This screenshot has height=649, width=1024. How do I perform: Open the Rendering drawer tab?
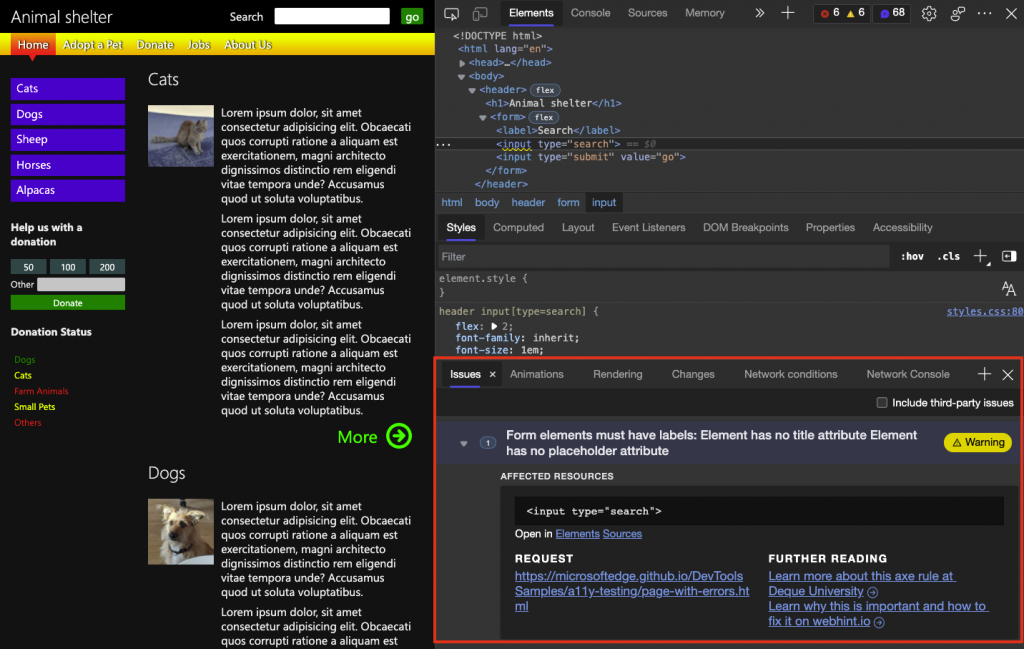618,374
